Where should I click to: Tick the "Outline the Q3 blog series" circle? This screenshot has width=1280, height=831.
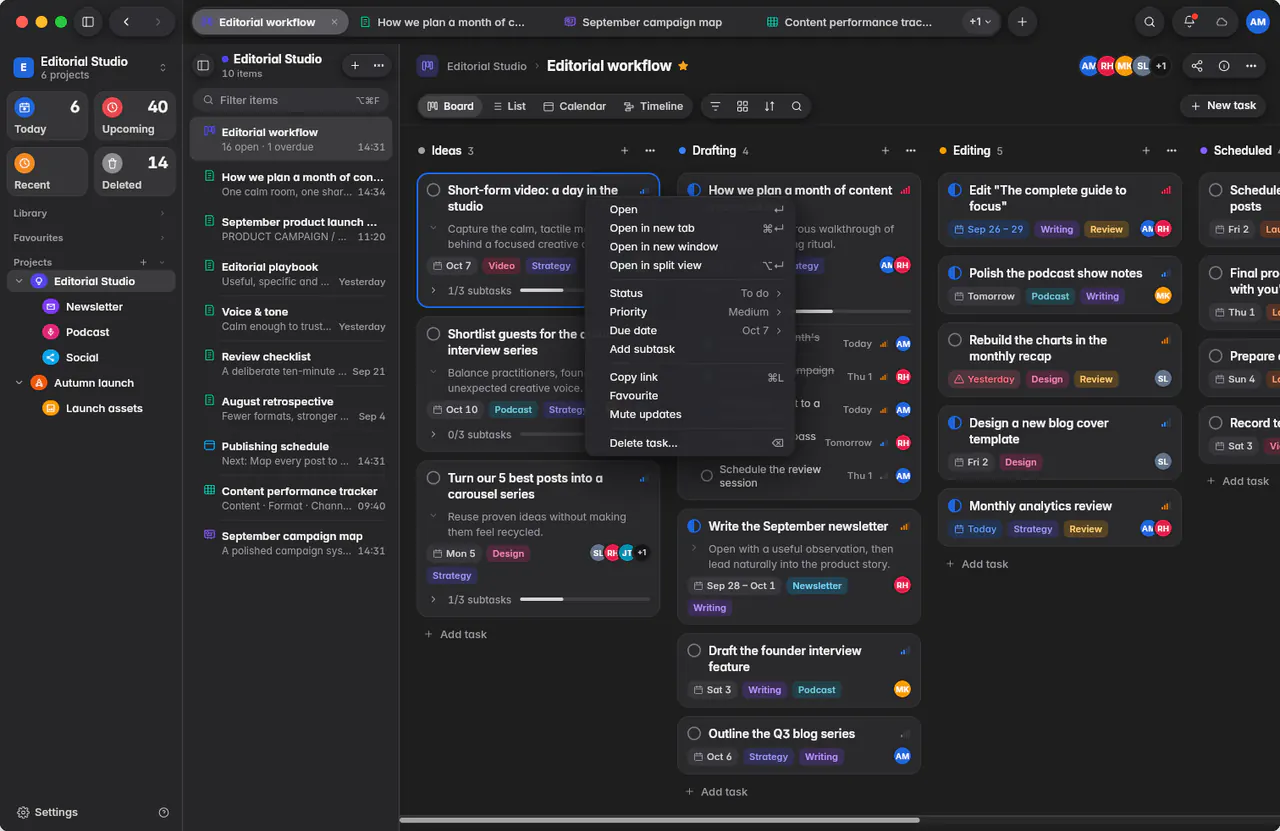point(694,734)
